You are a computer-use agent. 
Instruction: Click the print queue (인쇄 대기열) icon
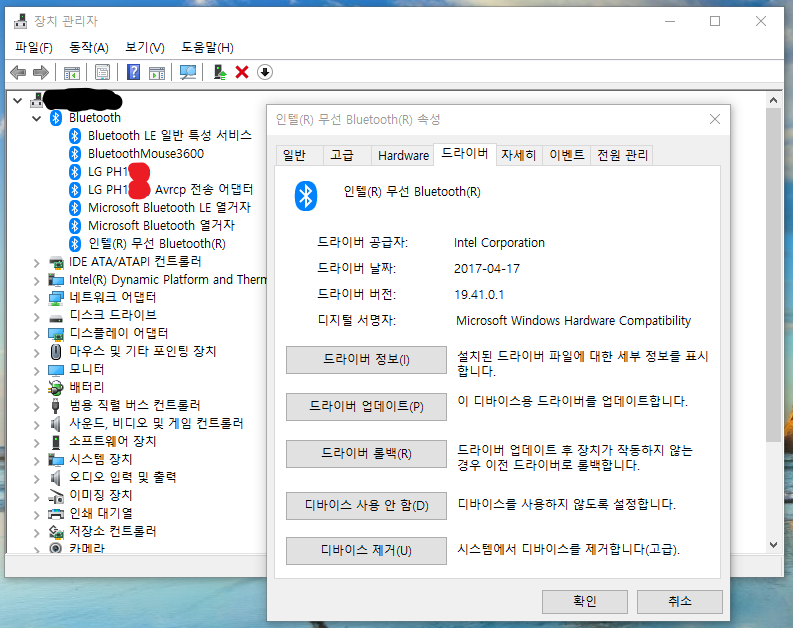pyautogui.click(x=56, y=514)
